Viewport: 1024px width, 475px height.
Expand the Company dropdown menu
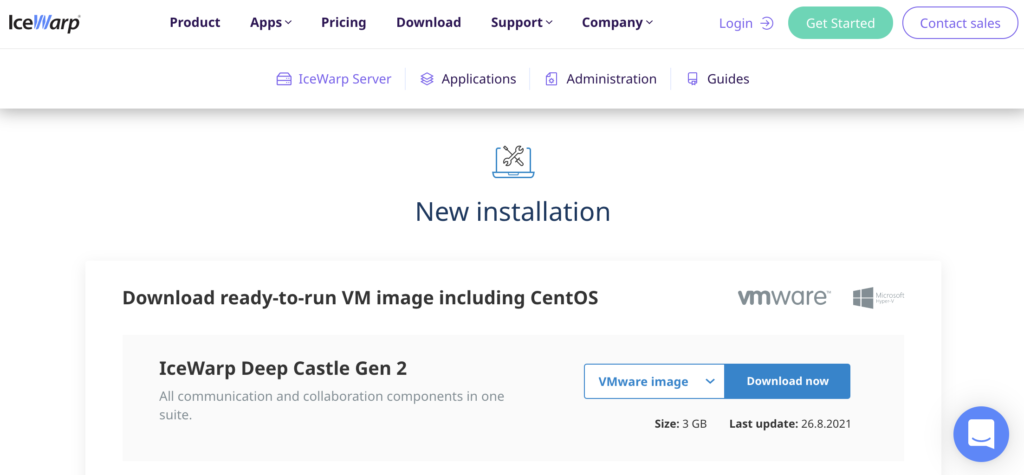pyautogui.click(x=617, y=22)
